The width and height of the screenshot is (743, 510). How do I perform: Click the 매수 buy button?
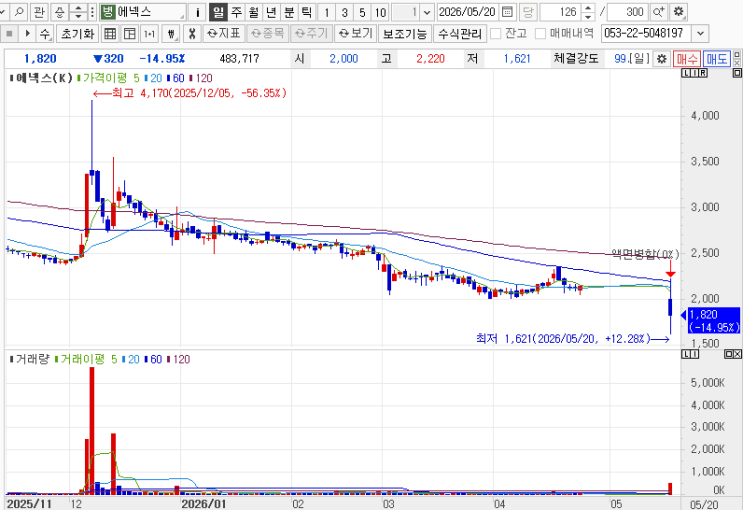point(687,59)
